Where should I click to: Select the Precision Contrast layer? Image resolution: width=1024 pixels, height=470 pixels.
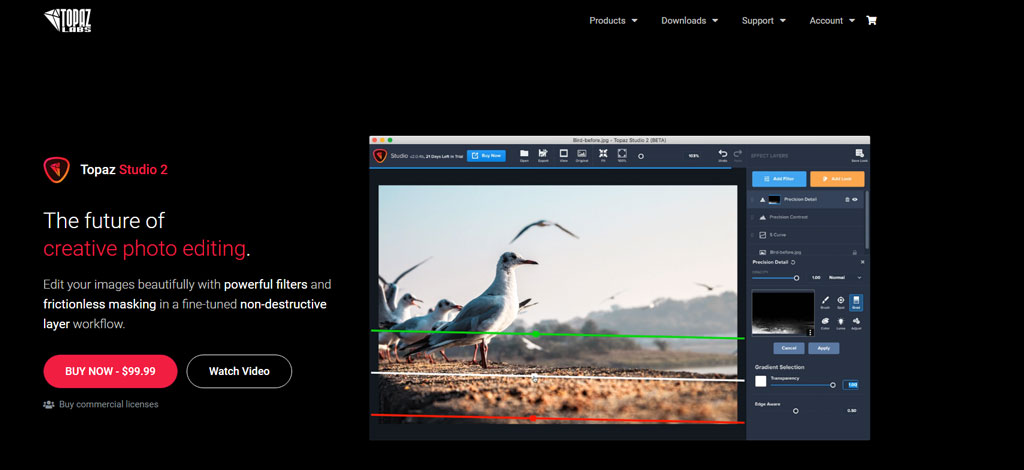[805, 217]
